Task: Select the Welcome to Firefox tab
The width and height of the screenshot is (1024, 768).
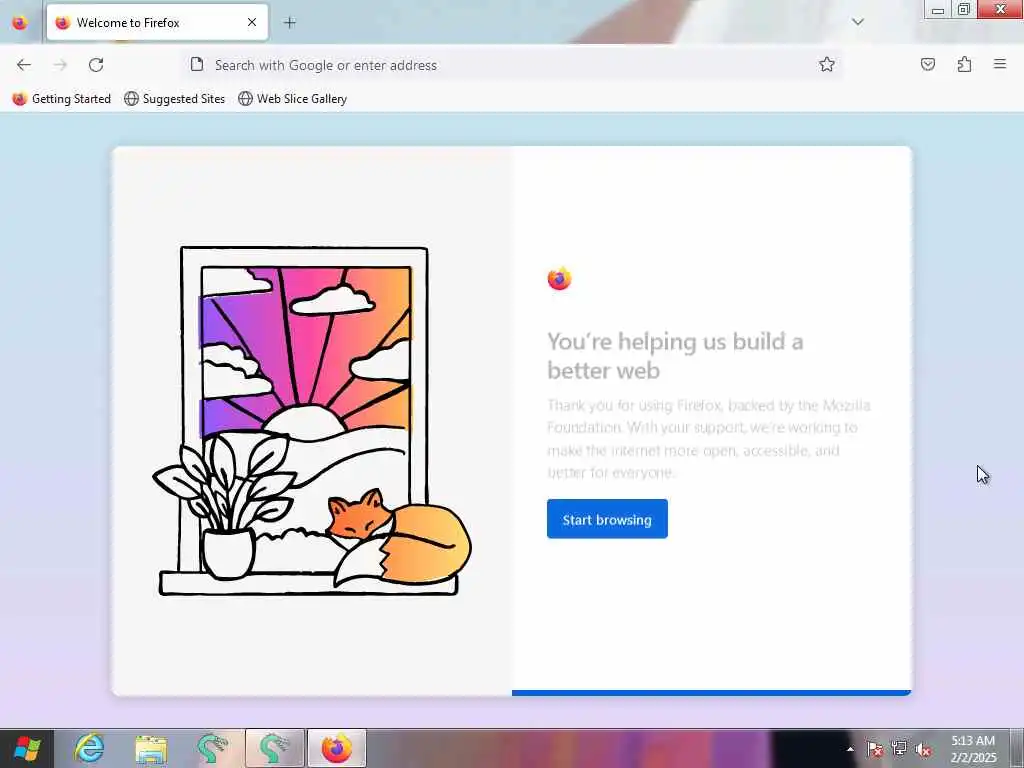Action: (x=157, y=23)
